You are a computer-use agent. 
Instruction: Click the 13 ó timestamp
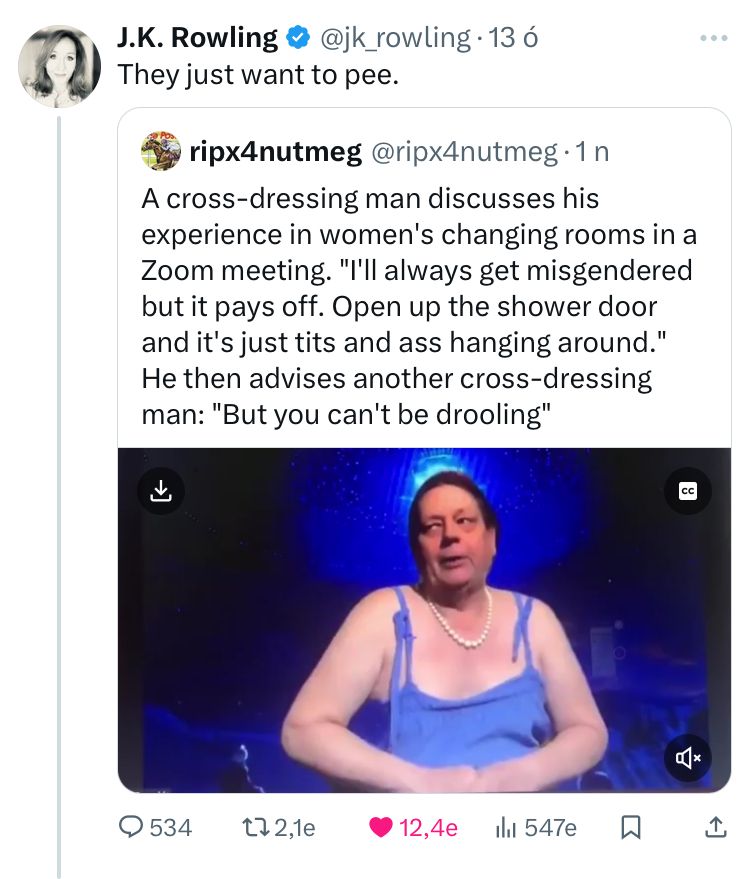tap(517, 38)
